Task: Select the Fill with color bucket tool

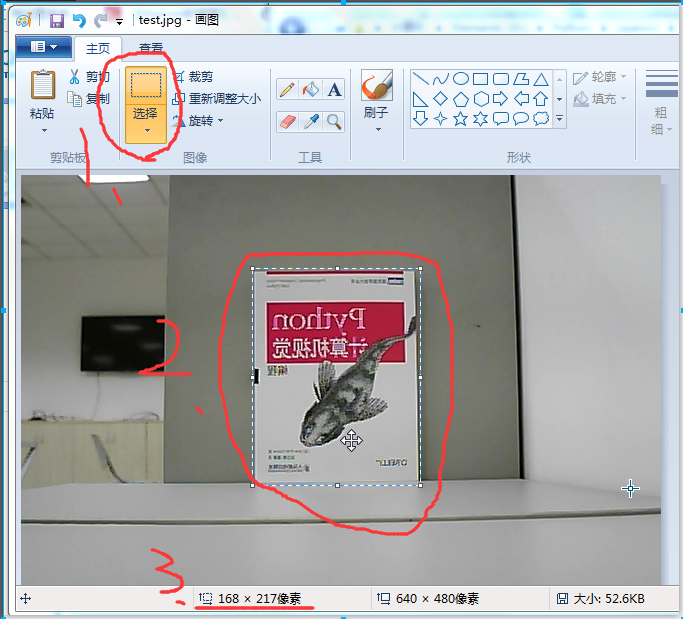Action: tap(311, 90)
